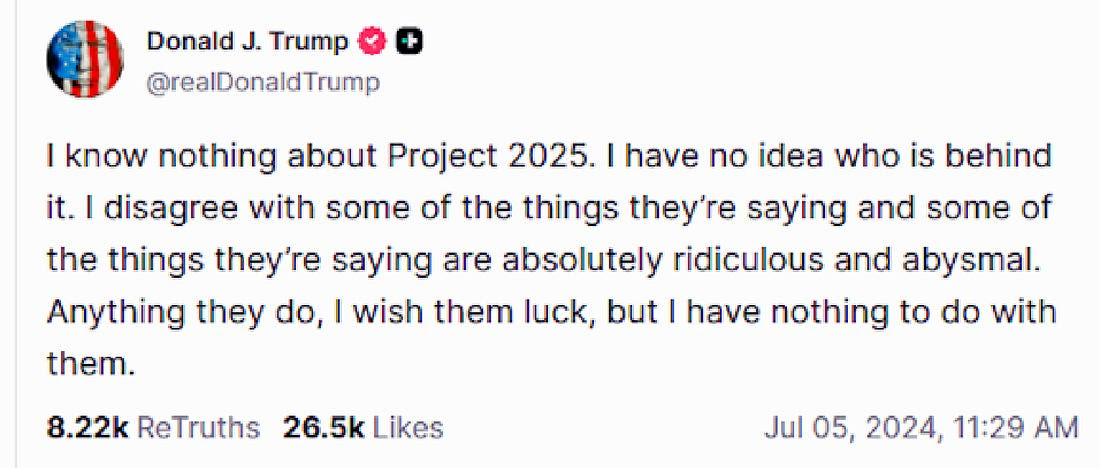Open the Donald J. Trump display name

(247, 42)
